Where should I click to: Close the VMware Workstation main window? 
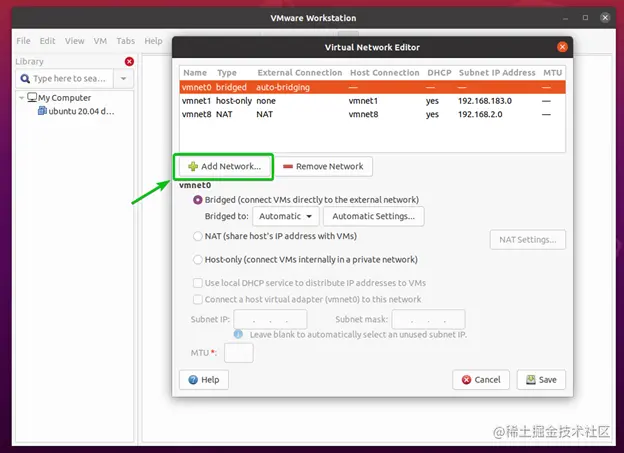click(605, 18)
